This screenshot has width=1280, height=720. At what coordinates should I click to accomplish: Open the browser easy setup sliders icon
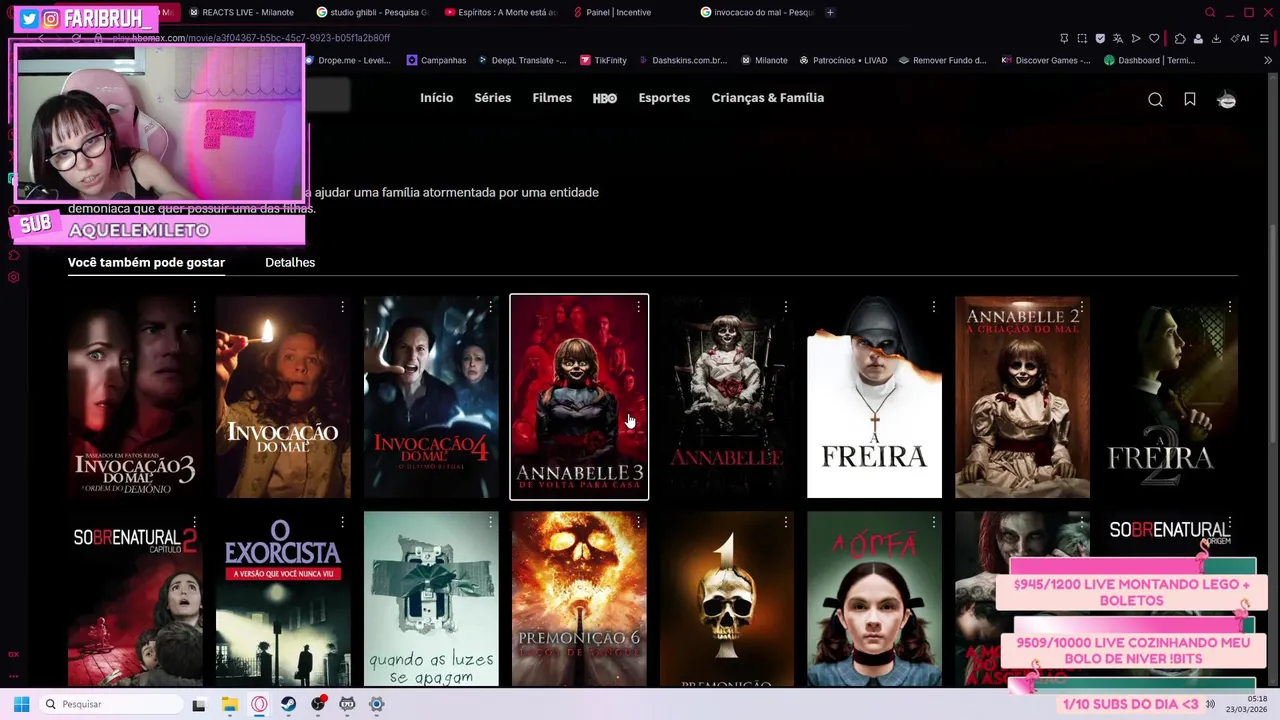pyautogui.click(x=1264, y=38)
